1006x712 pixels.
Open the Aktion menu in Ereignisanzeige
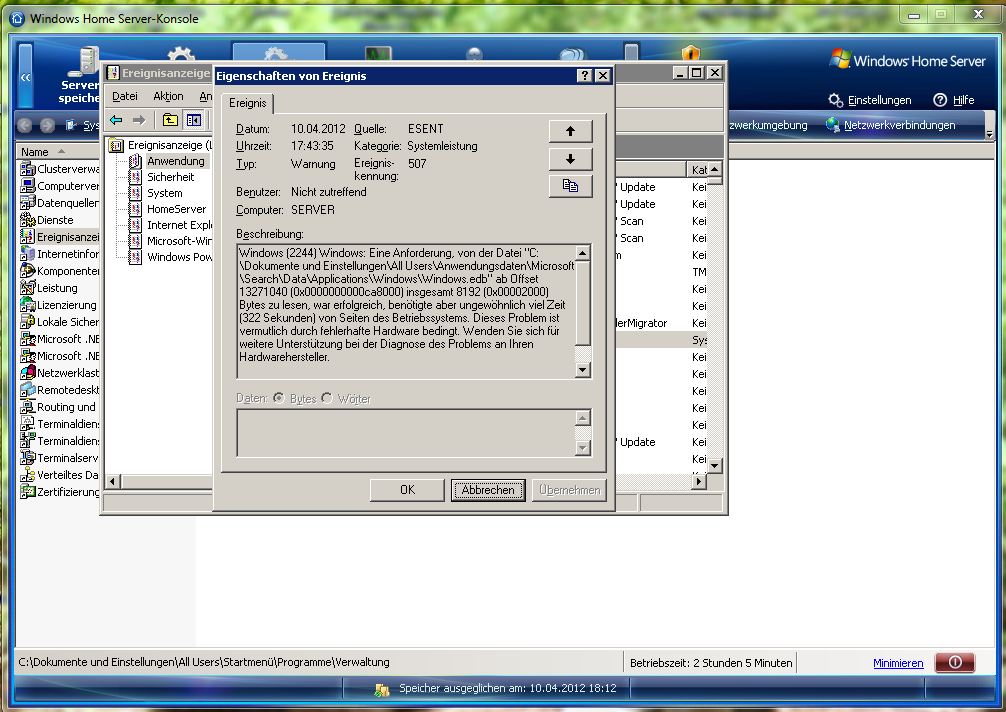coord(168,96)
